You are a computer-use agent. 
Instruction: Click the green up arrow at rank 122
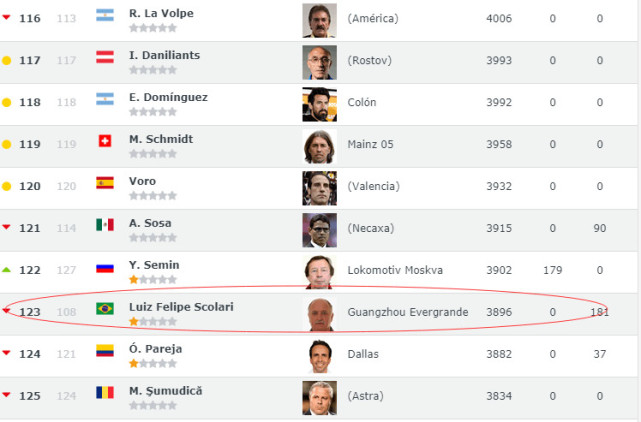tap(6, 270)
